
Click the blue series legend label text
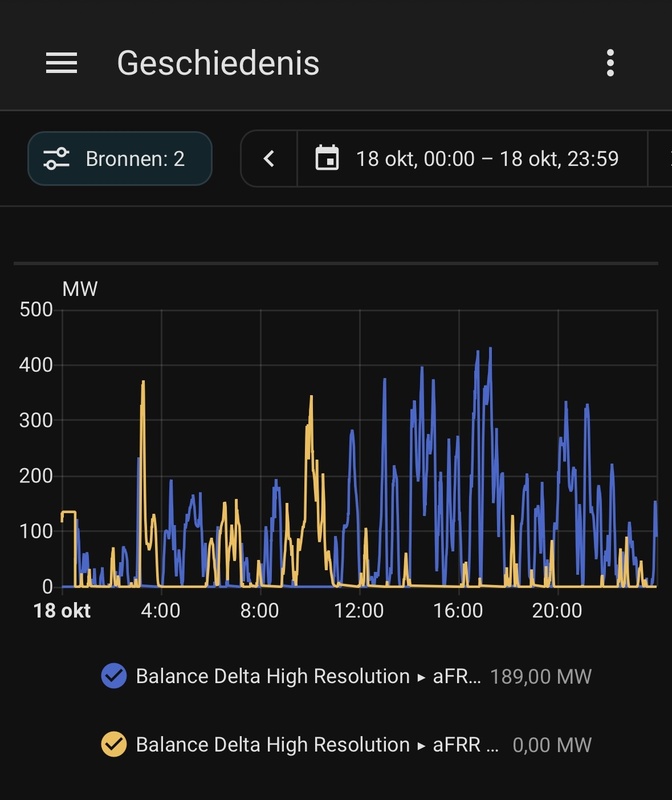coord(308,676)
